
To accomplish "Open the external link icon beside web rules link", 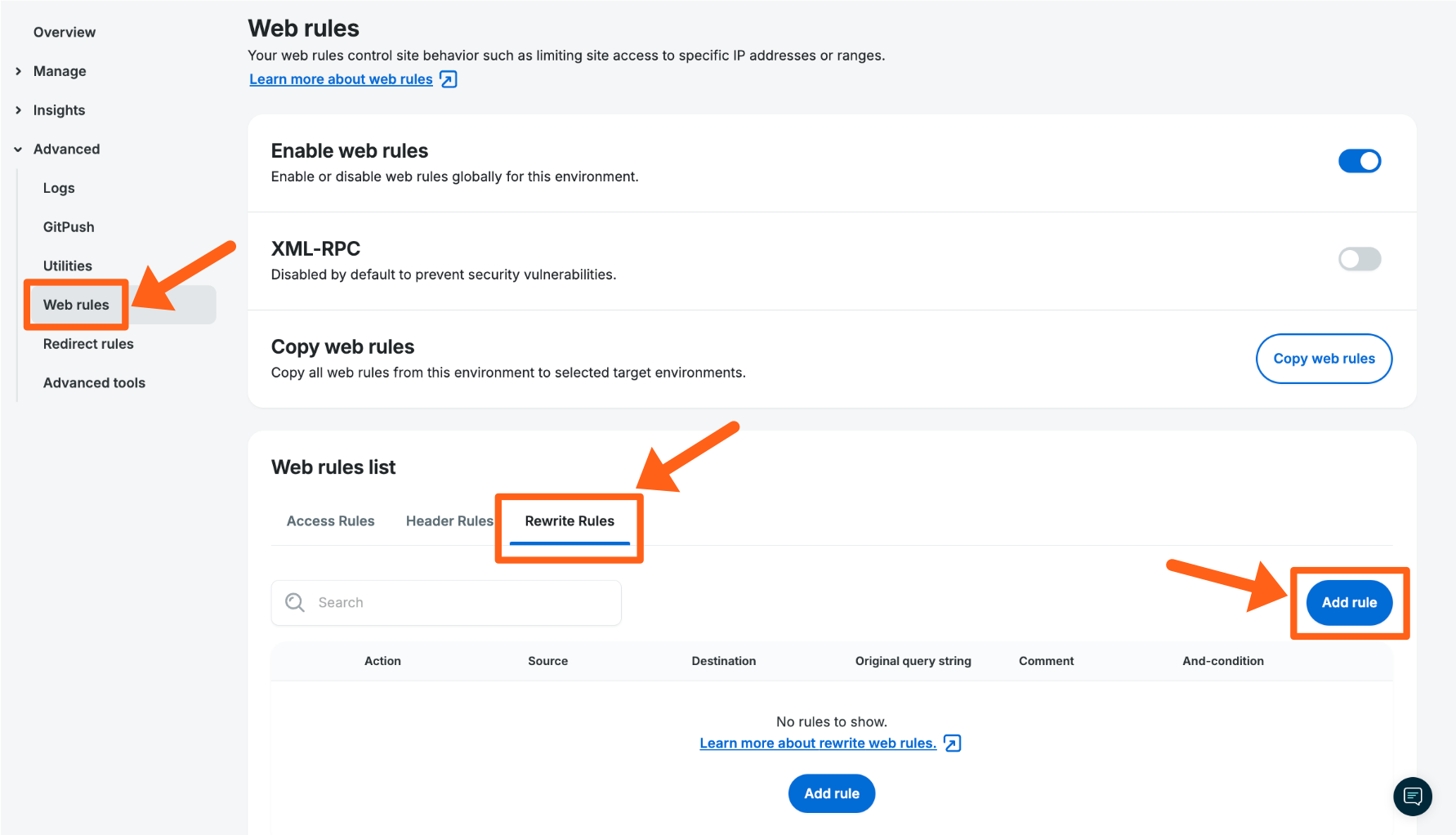I will coord(448,78).
